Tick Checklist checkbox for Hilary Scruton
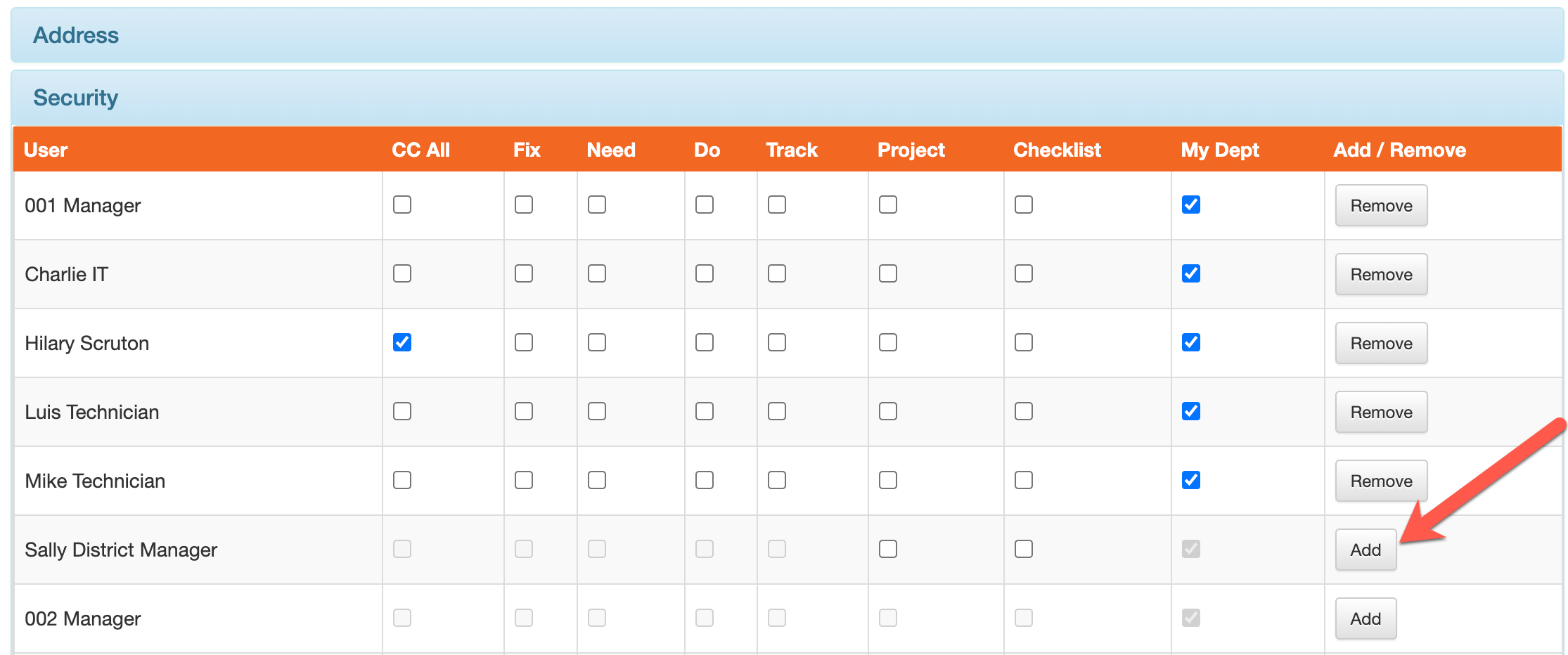 pos(1024,342)
